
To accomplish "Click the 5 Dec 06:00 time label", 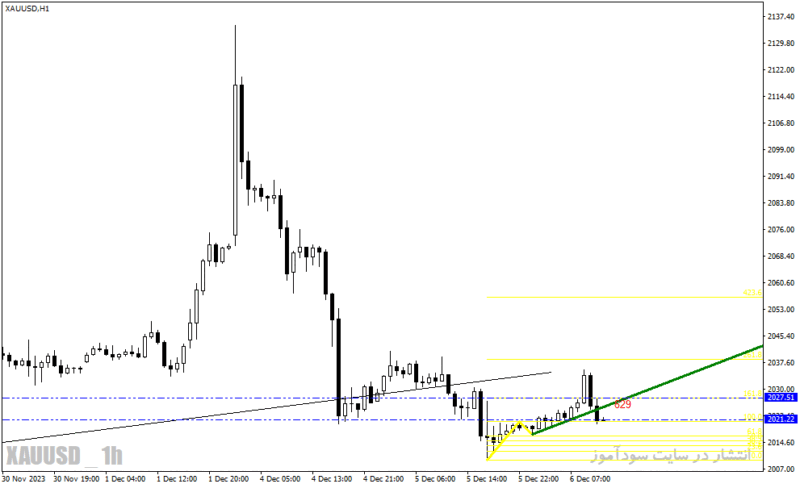I will pos(435,479).
